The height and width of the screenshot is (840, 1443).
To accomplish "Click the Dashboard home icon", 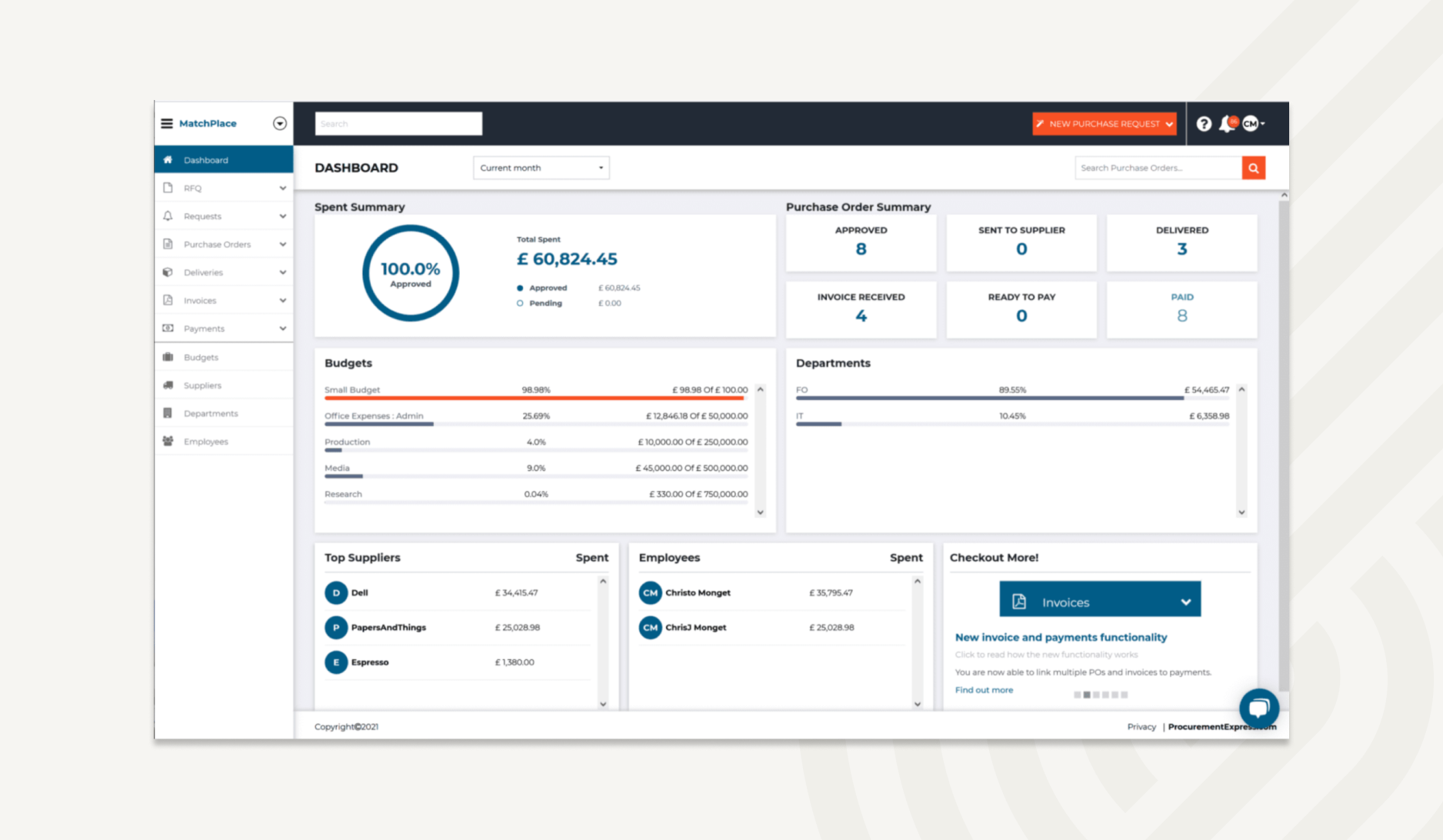I will click(x=168, y=160).
